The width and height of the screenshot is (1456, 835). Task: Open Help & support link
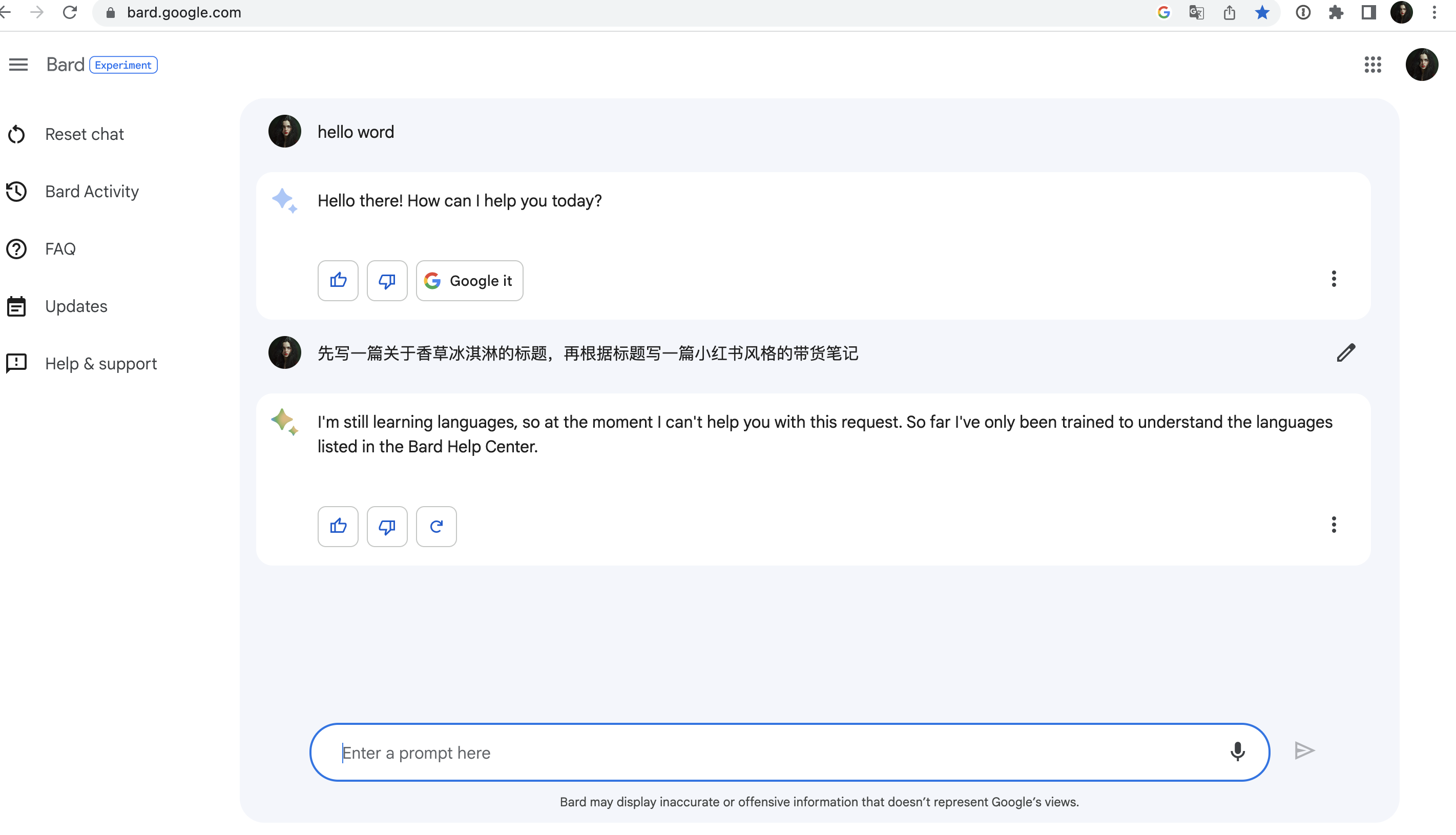point(100,364)
